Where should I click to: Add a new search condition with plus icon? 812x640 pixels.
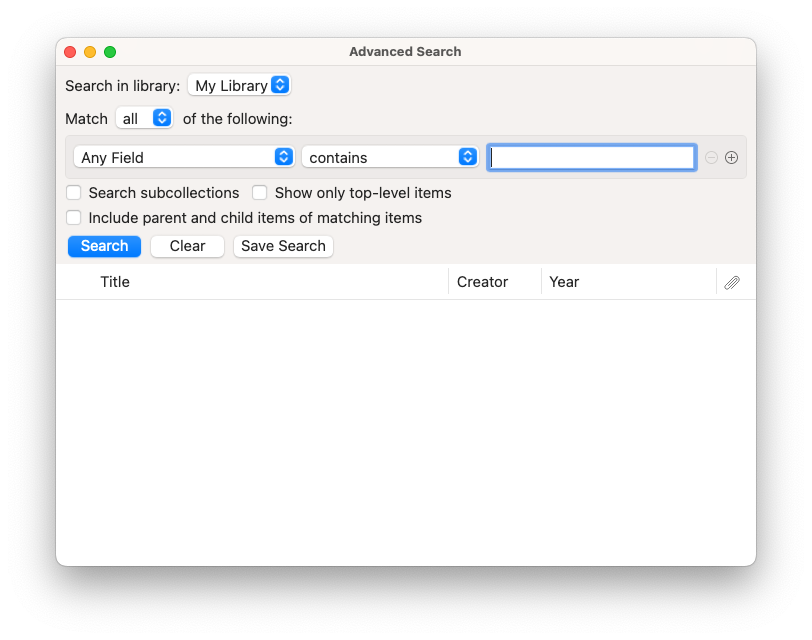[731, 157]
